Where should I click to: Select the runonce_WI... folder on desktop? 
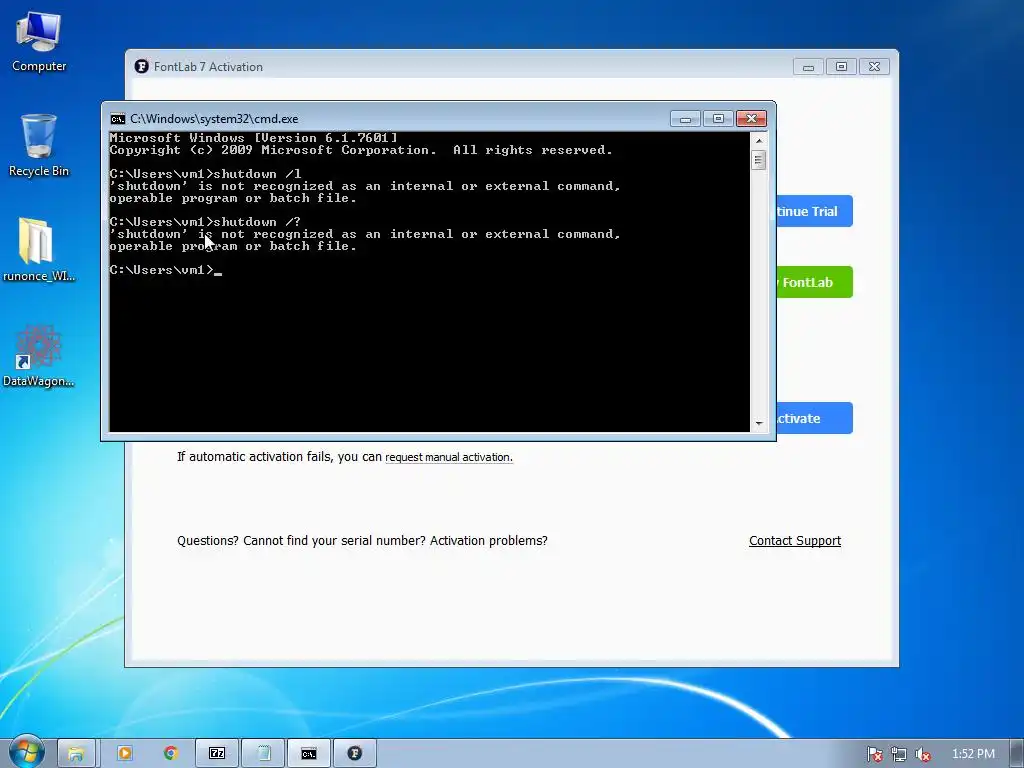(x=39, y=249)
